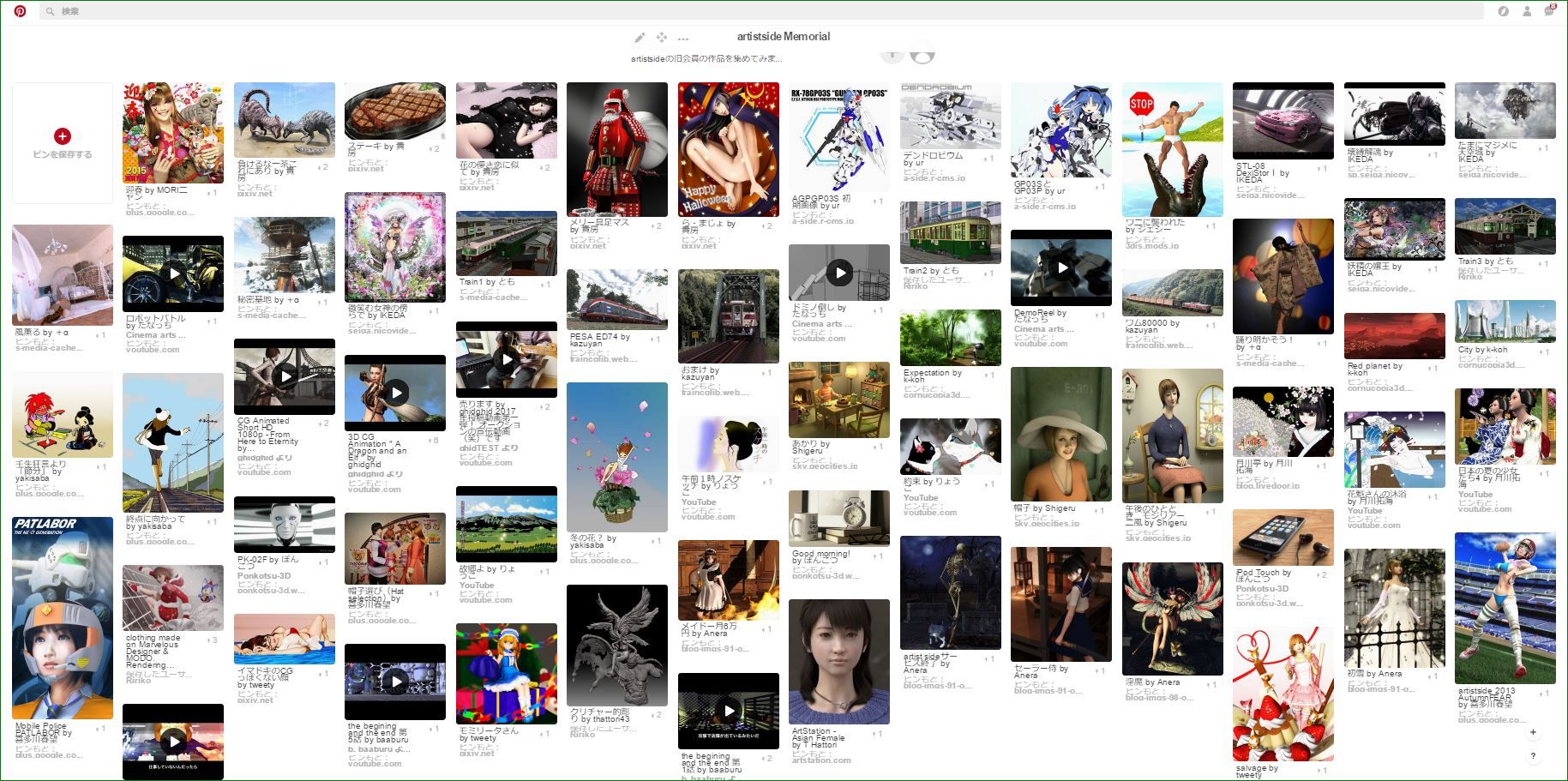1568x781 pixels.
Task: Play the ロボットバトル video pin
Action: click(x=173, y=274)
